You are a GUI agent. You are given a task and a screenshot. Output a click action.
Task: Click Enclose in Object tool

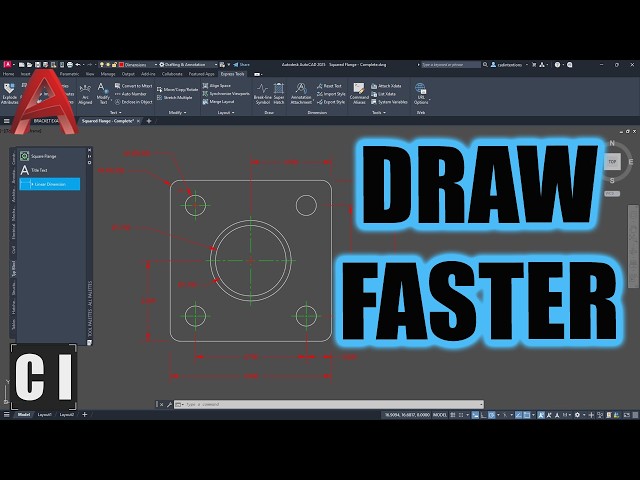click(x=133, y=102)
